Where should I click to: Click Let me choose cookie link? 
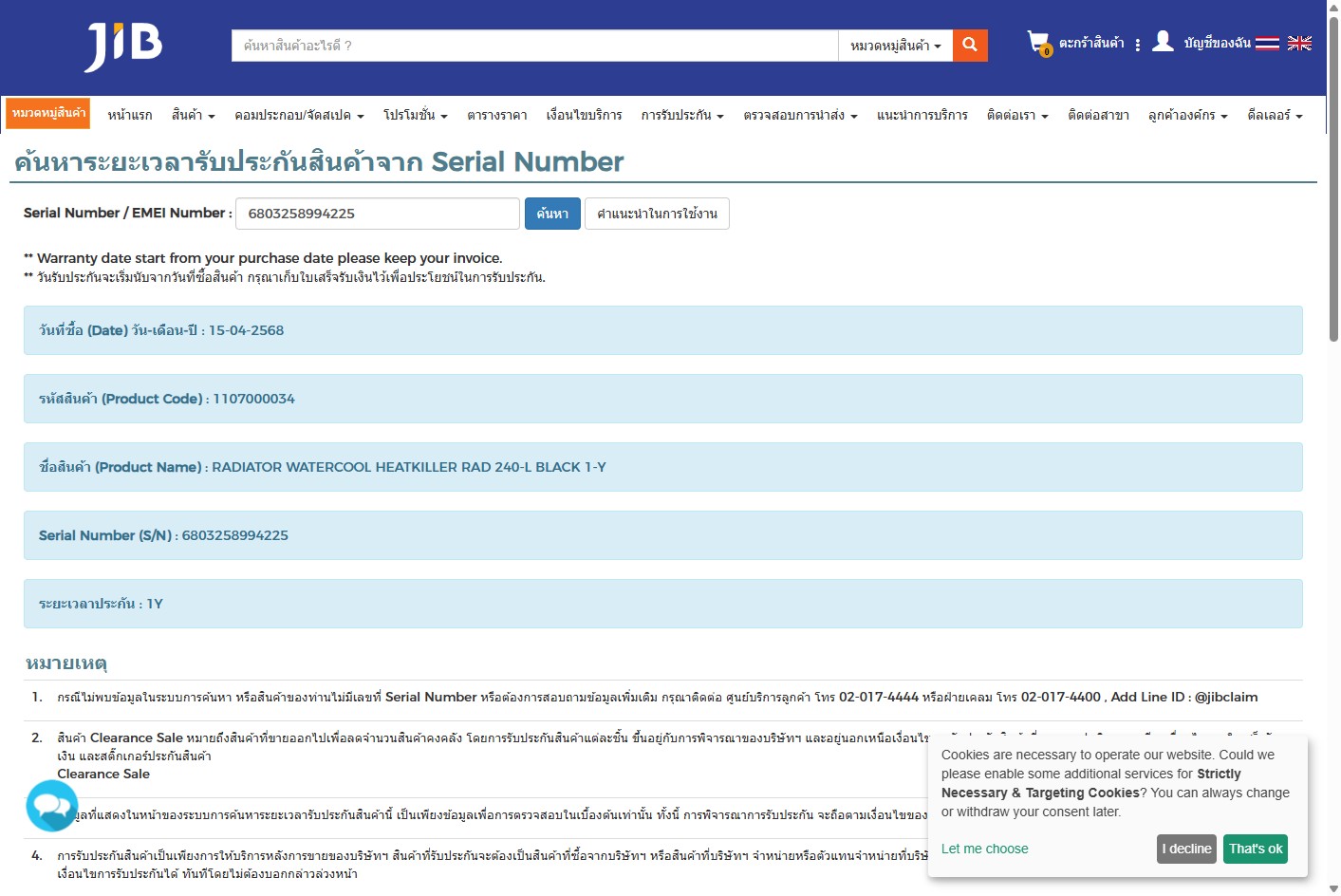984,849
